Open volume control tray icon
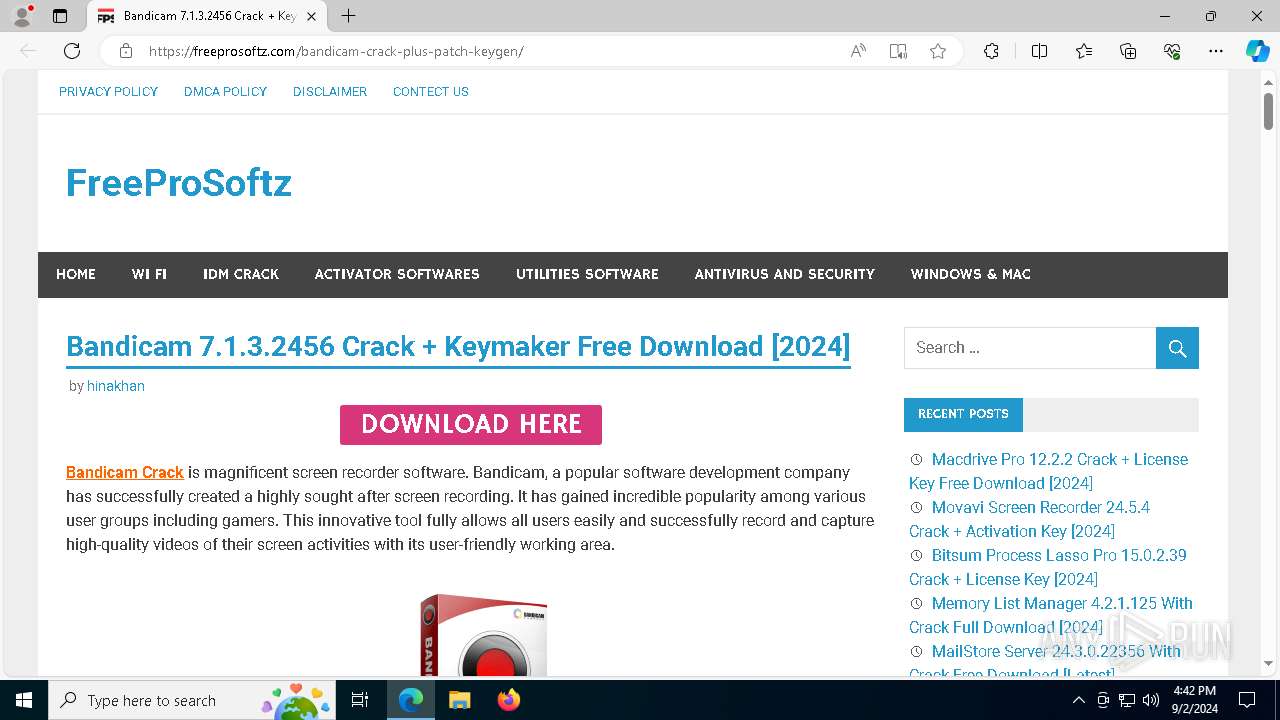 (1151, 700)
